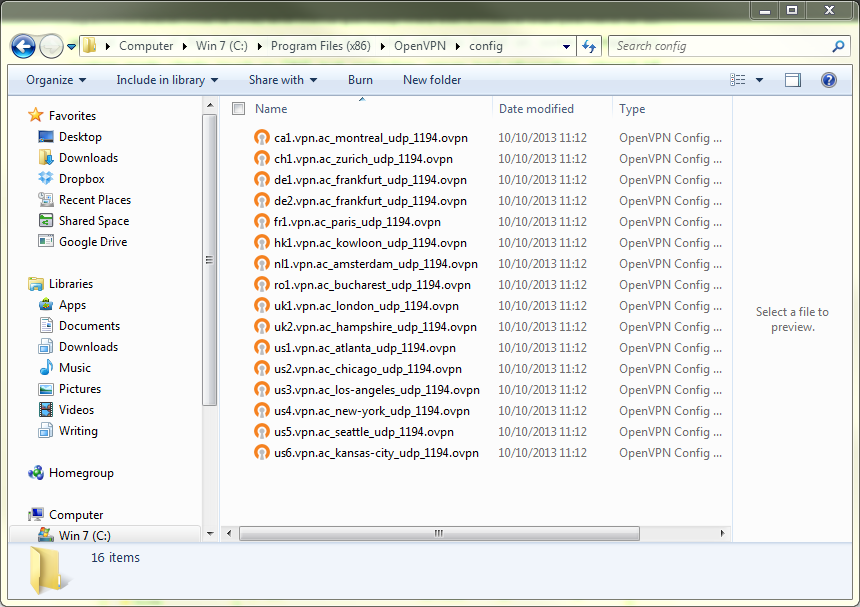Click the search magnifier icon
Image resolution: width=860 pixels, height=607 pixels.
coord(838,46)
